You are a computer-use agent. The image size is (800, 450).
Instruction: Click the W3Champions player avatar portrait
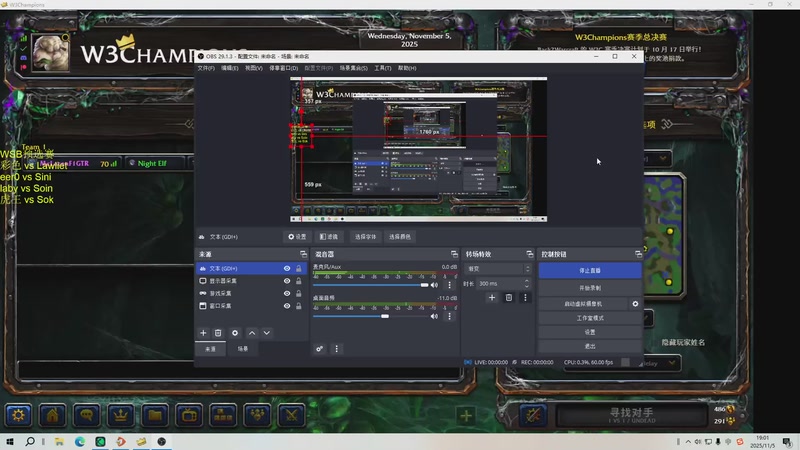51,53
